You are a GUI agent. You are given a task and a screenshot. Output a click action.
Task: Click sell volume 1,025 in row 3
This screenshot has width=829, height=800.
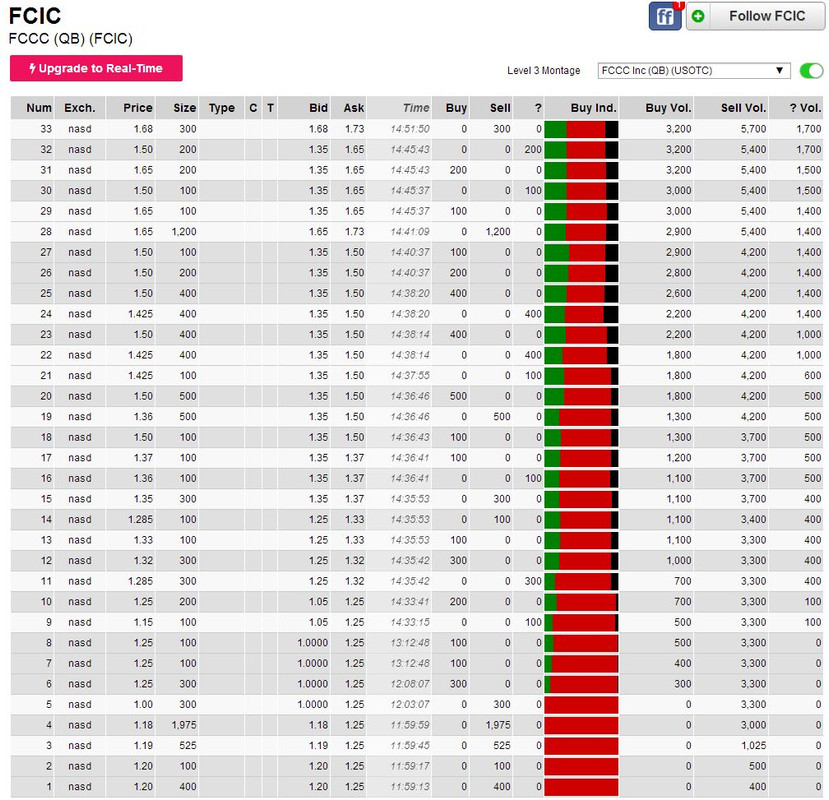tap(754, 746)
